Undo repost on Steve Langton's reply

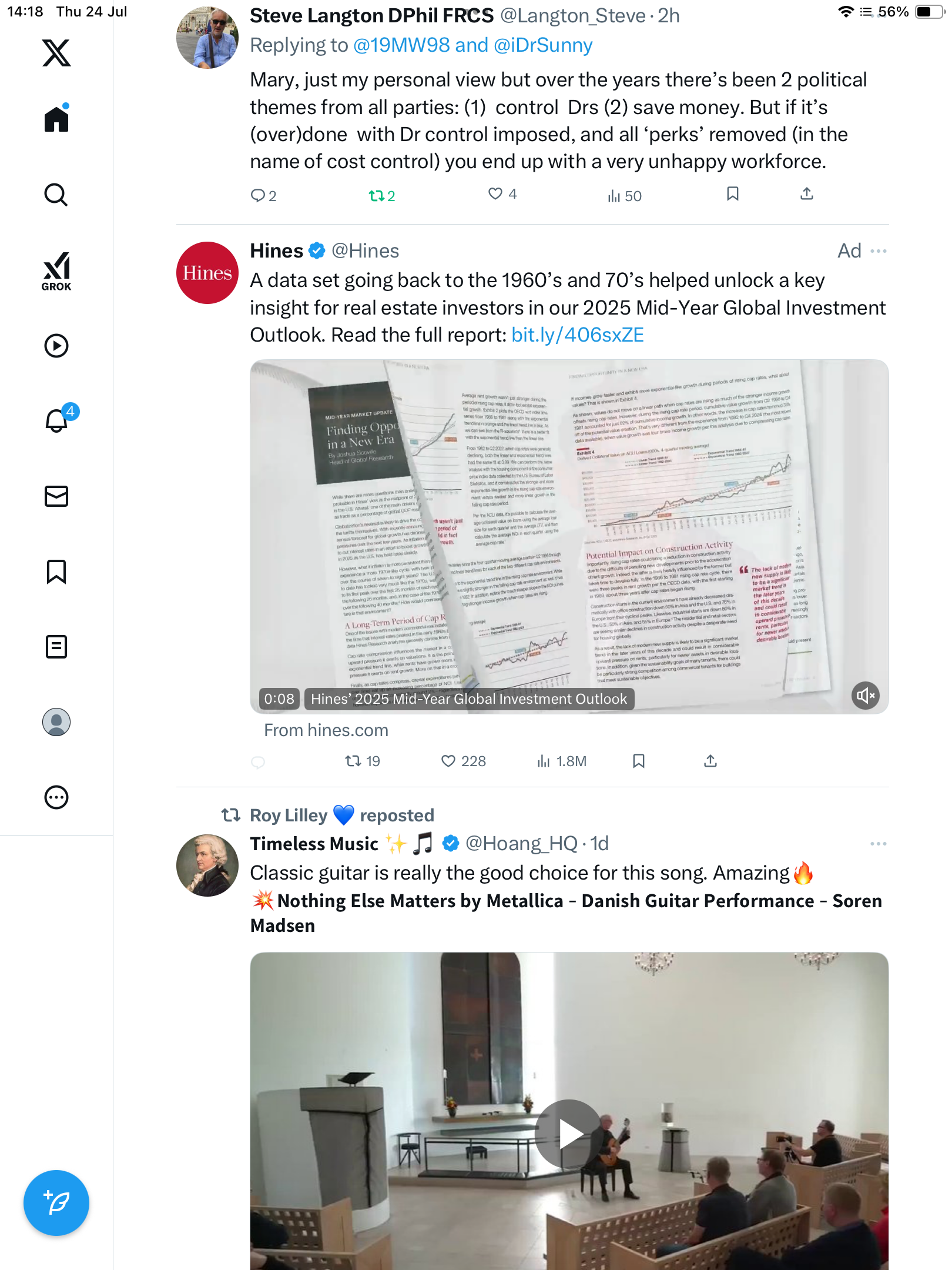(381, 196)
